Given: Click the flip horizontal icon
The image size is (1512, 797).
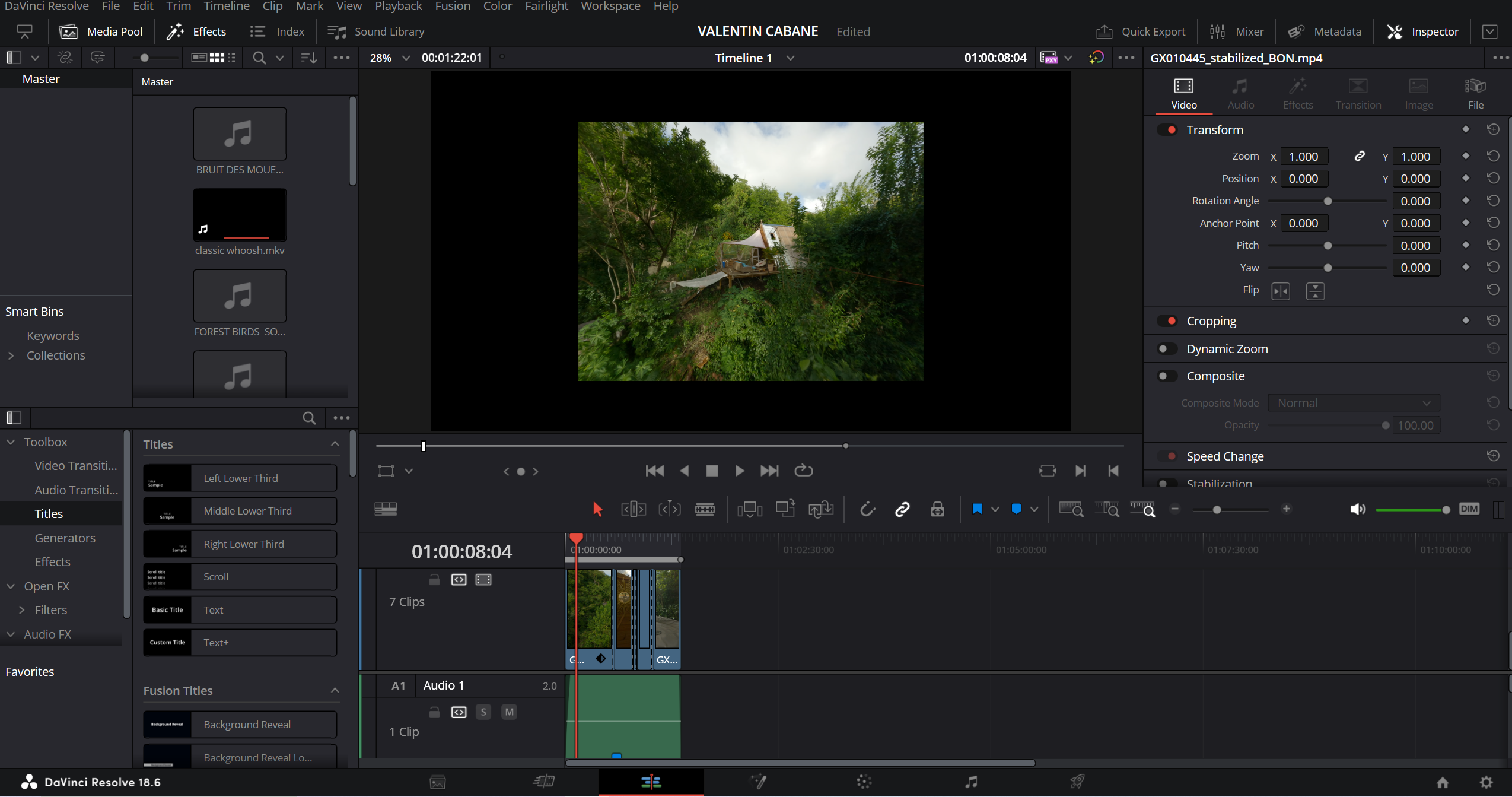Looking at the screenshot, I should (x=1281, y=291).
